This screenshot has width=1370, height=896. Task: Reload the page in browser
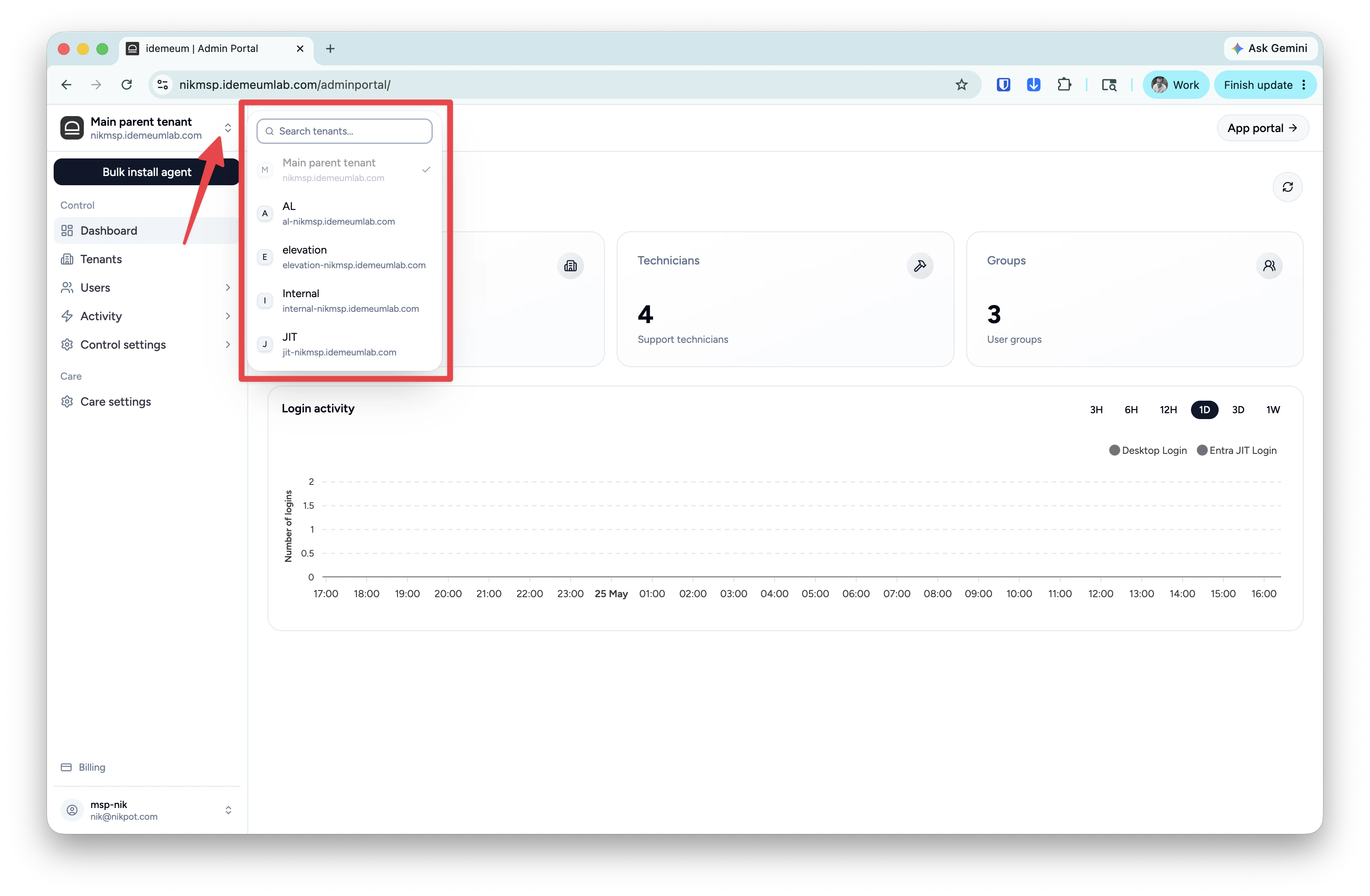click(127, 85)
